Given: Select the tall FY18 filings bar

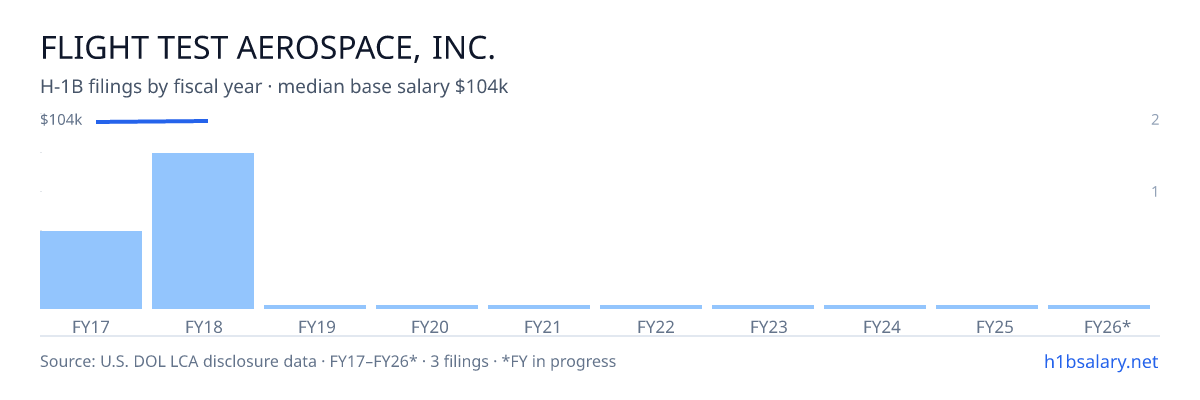Looking at the screenshot, I should (x=203, y=231).
